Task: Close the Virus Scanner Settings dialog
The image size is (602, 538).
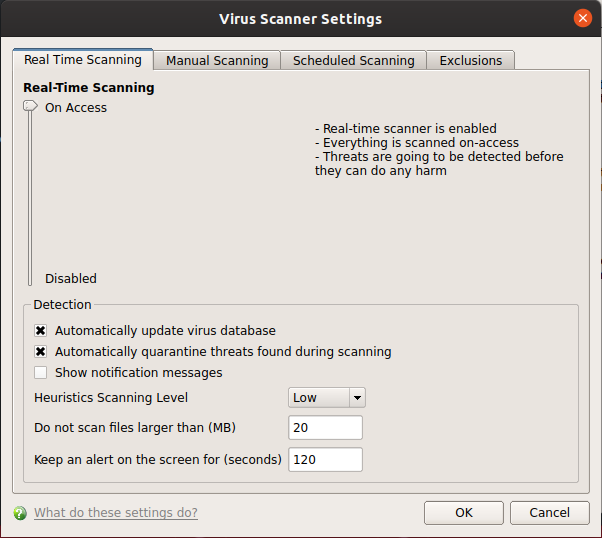Action: [x=582, y=18]
